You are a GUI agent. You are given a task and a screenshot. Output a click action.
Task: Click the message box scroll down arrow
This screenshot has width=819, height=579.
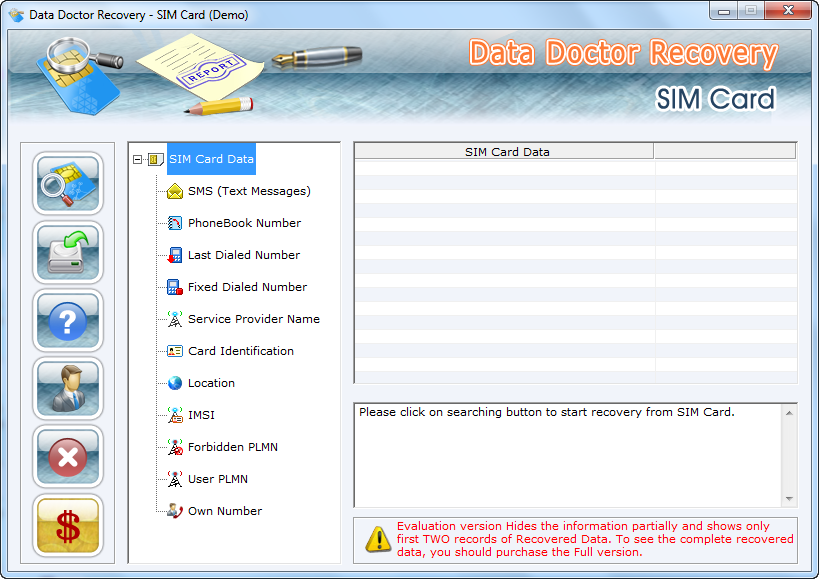click(x=789, y=499)
